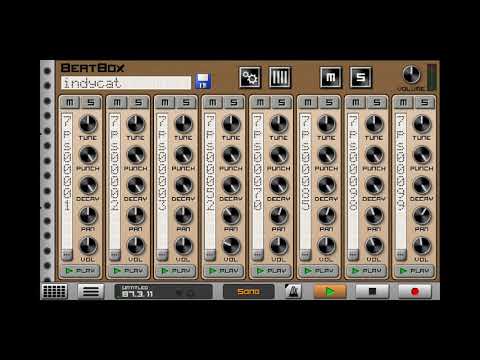480x360 pixels.
Task: Start recording with the red record button
Action: (x=415, y=292)
